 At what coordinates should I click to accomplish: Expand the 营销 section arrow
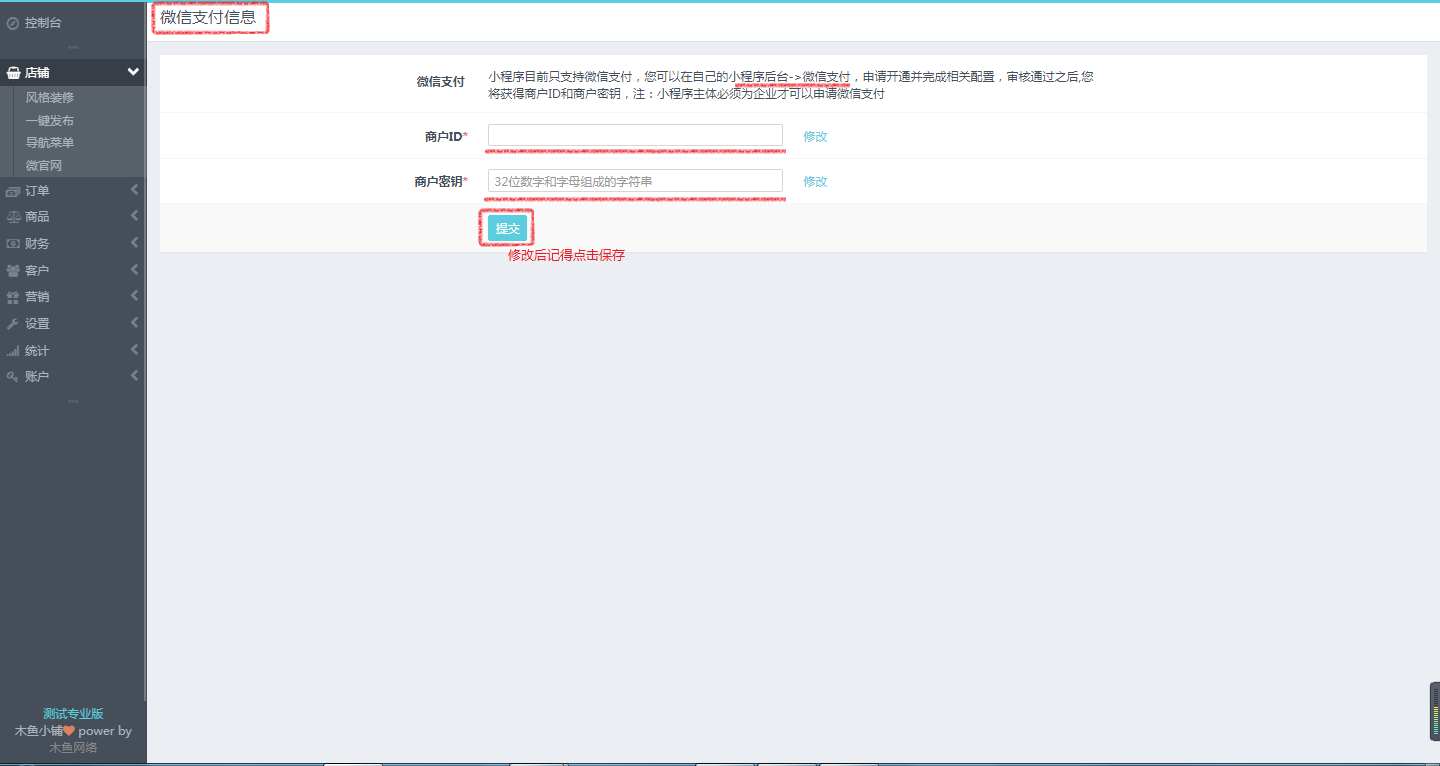click(134, 296)
